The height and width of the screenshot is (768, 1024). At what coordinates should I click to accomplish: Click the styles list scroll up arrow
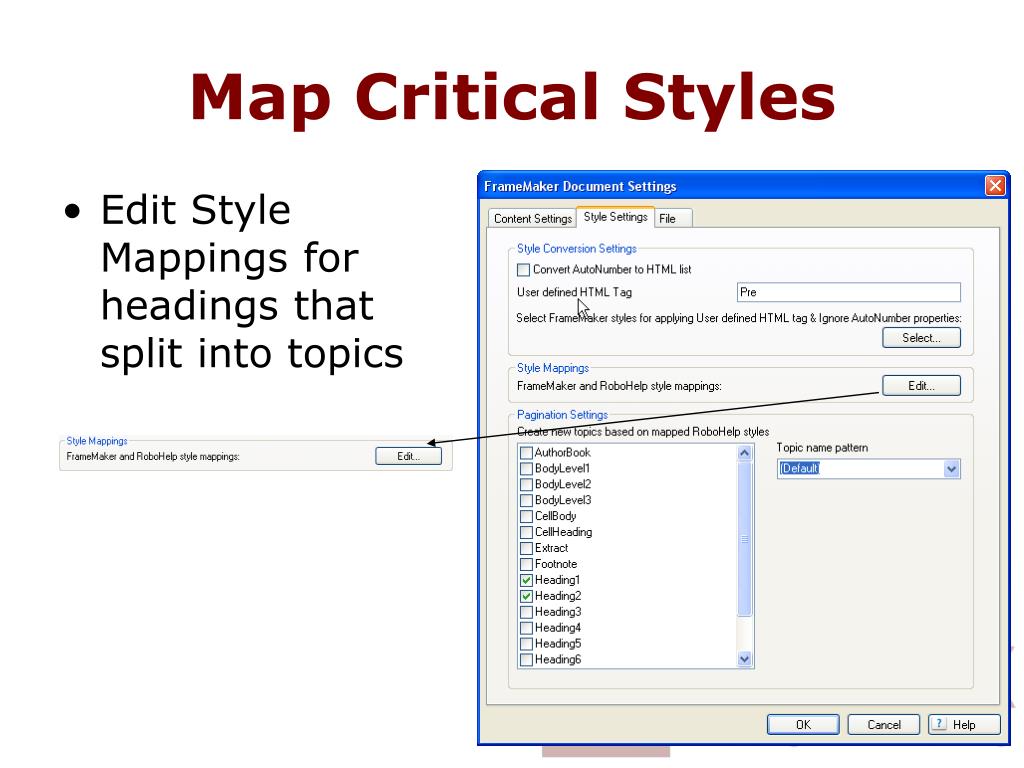(x=744, y=453)
